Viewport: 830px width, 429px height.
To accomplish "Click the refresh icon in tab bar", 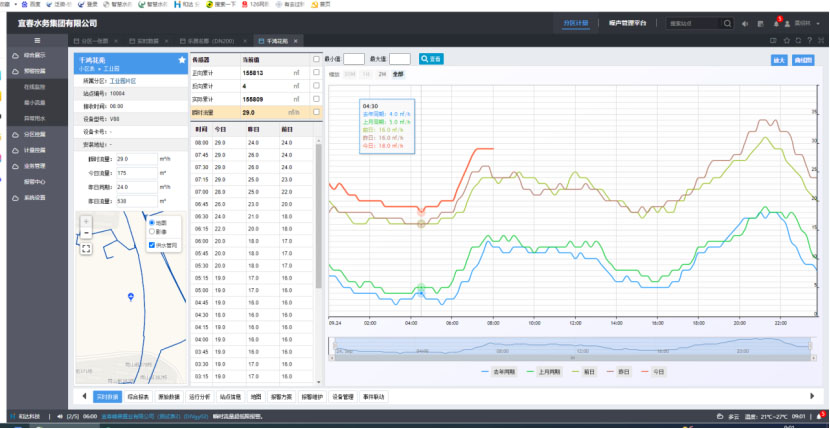I will coord(798,40).
